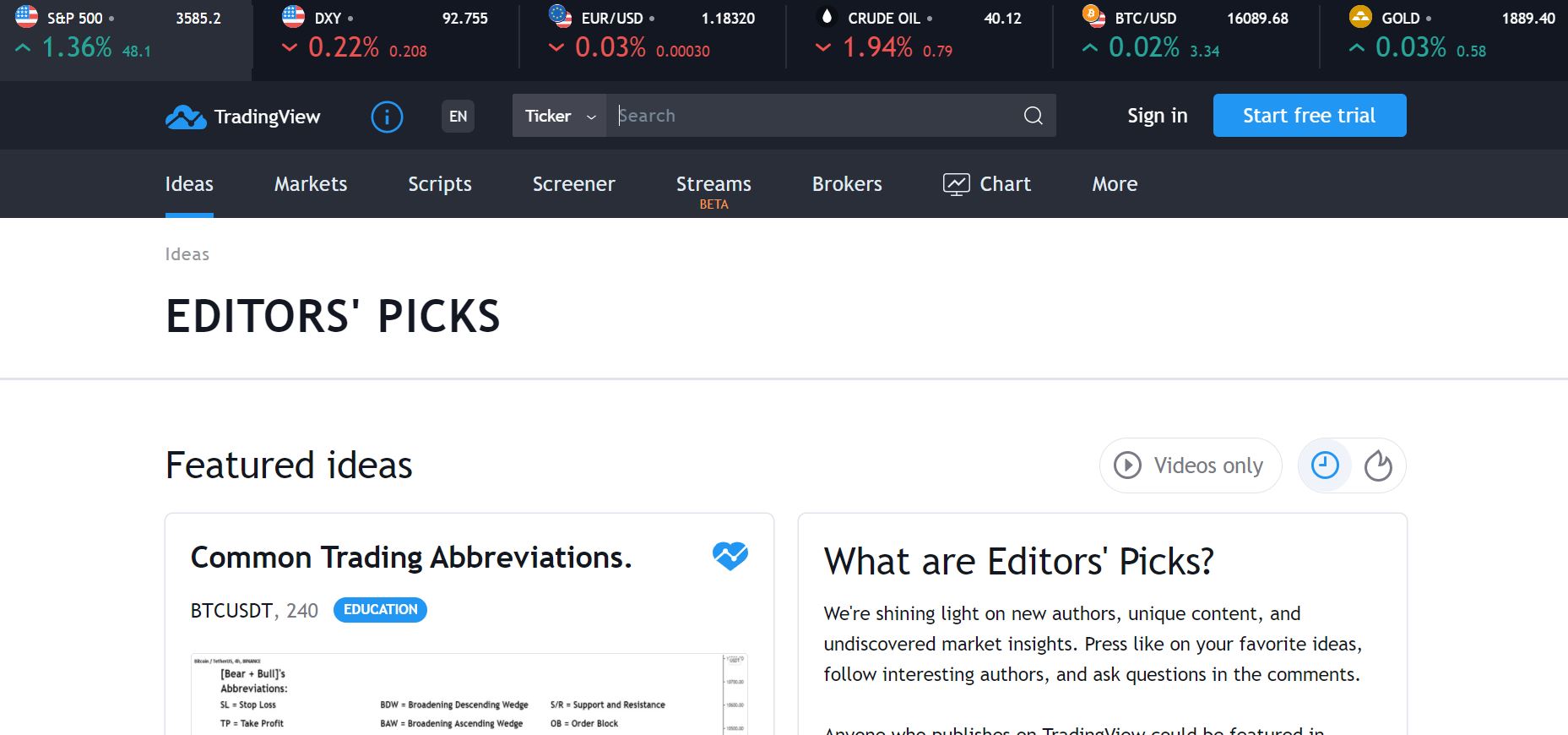Screen dimensions: 1568x735
Task: Click the info circle icon
Action: pyautogui.click(x=387, y=117)
